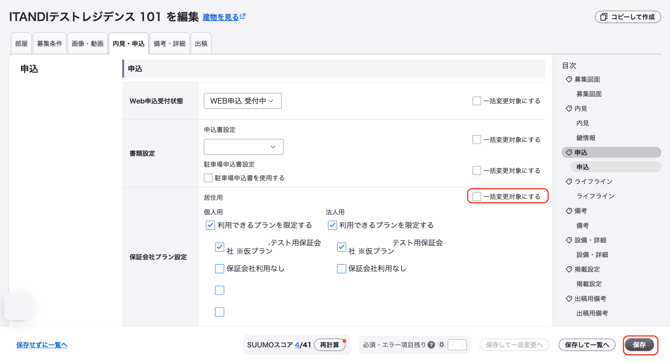Screen dimensions: 670x363
Task: Click the next error arrow in bottom bar
Action: [x=461, y=345]
